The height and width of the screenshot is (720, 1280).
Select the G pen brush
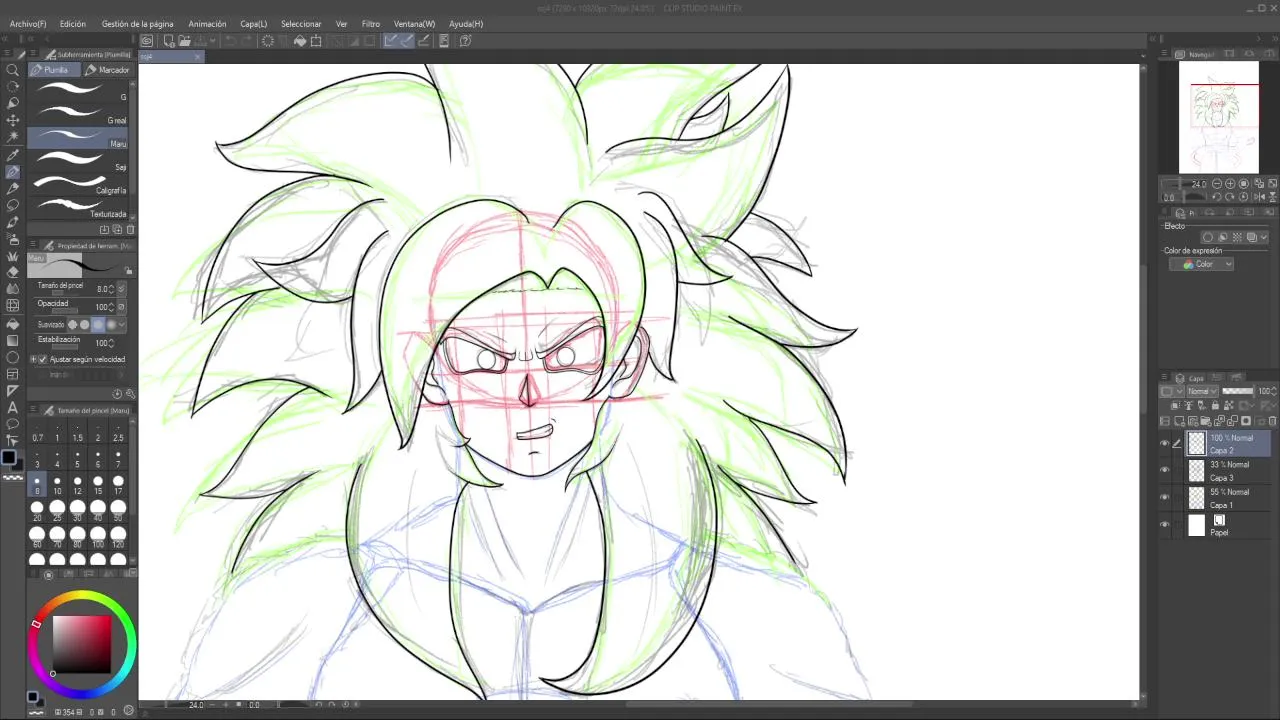coord(80,91)
